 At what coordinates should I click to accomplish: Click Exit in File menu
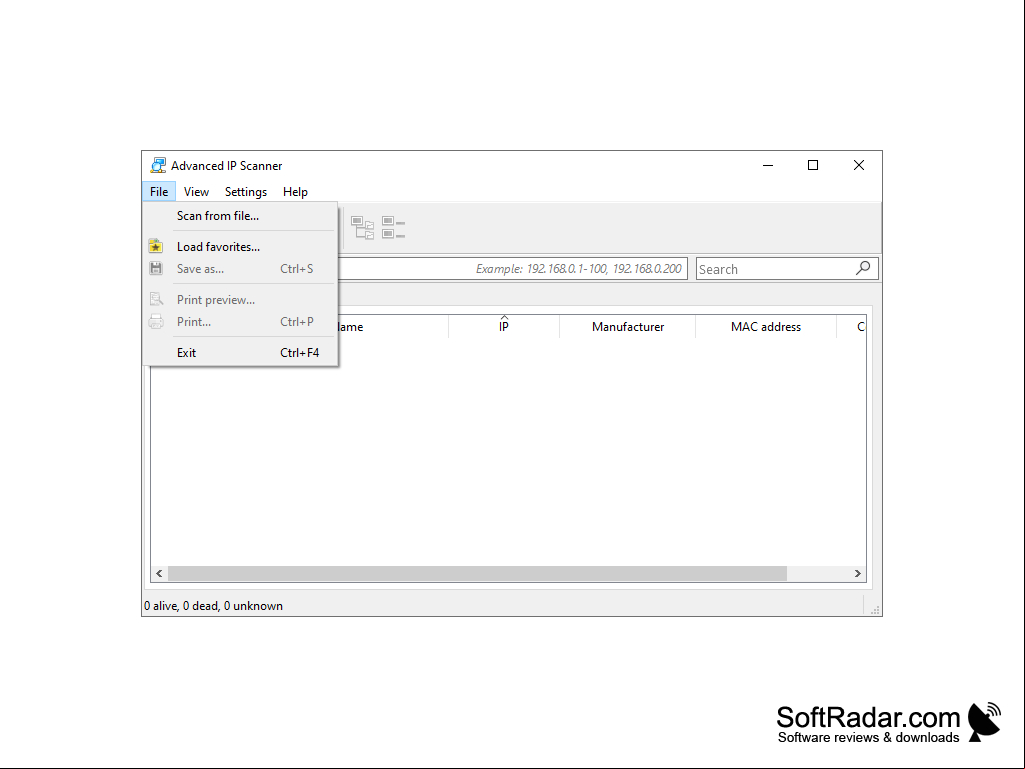(x=240, y=352)
